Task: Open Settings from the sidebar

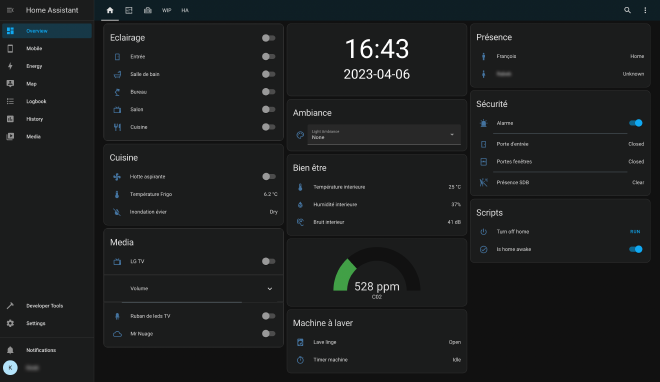Action: [x=47, y=323]
